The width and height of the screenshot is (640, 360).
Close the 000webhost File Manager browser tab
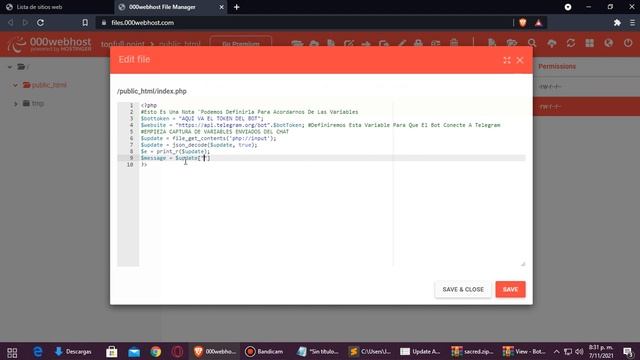221,7
